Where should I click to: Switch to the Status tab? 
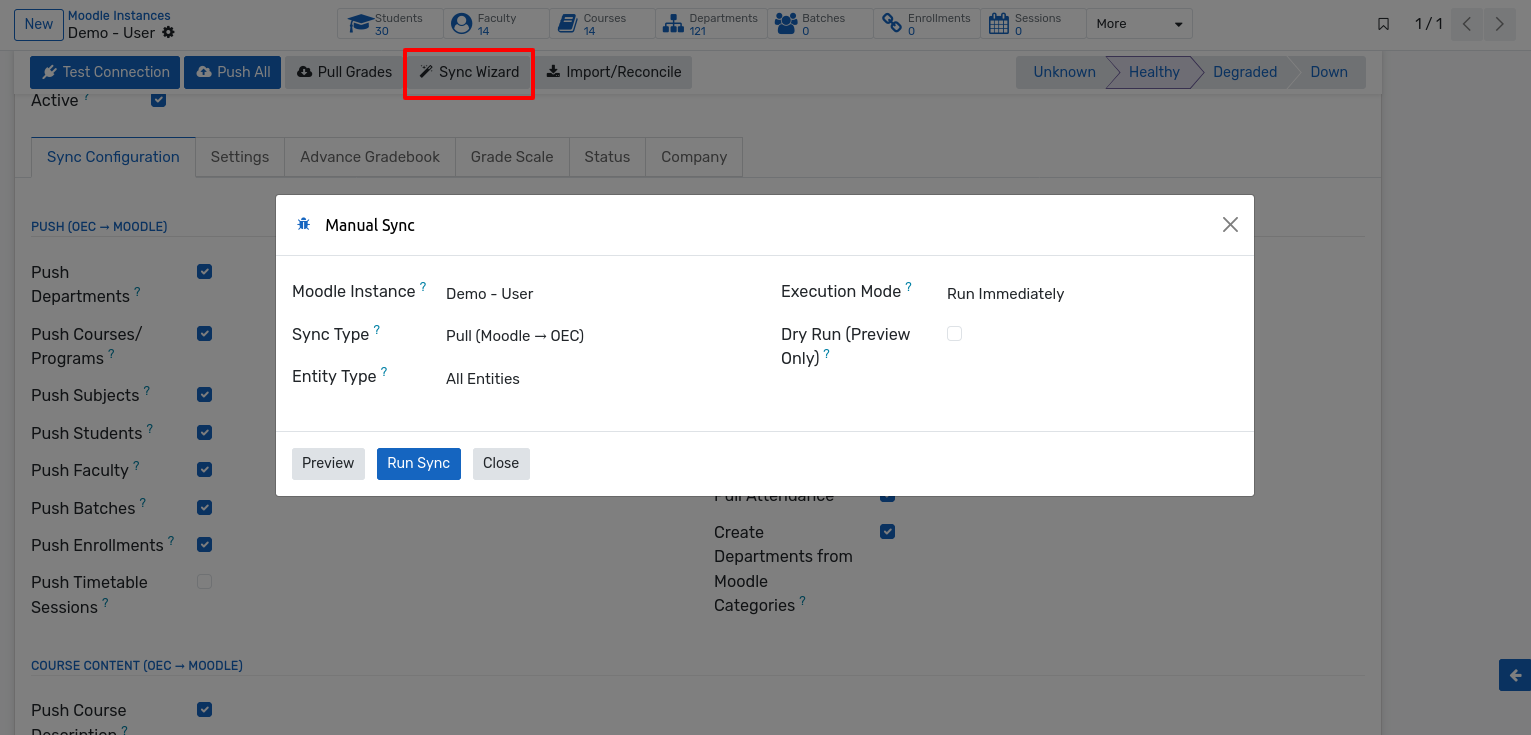(607, 157)
